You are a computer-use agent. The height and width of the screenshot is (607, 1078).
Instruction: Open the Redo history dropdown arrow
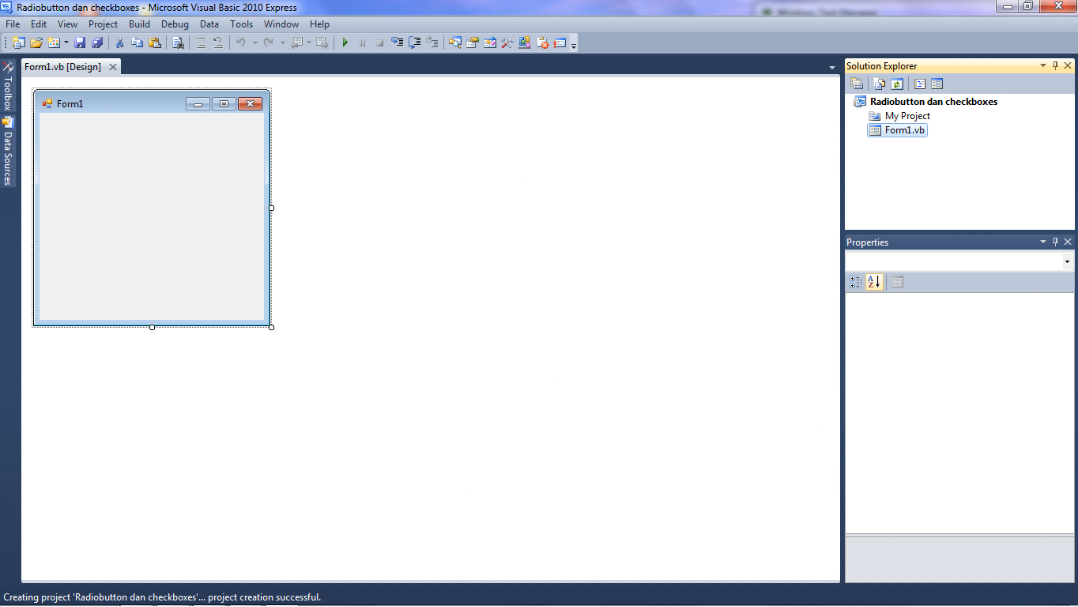click(x=283, y=43)
